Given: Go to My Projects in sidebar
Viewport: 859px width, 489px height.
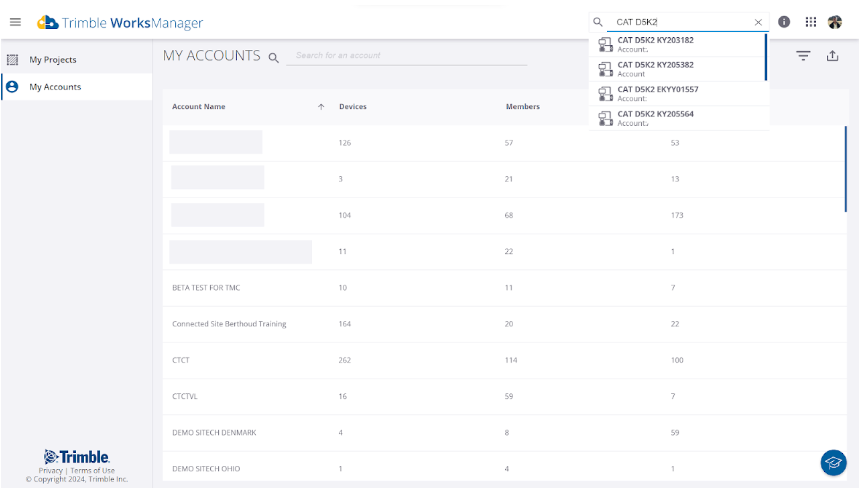Looking at the screenshot, I should pyautogui.click(x=52, y=60).
